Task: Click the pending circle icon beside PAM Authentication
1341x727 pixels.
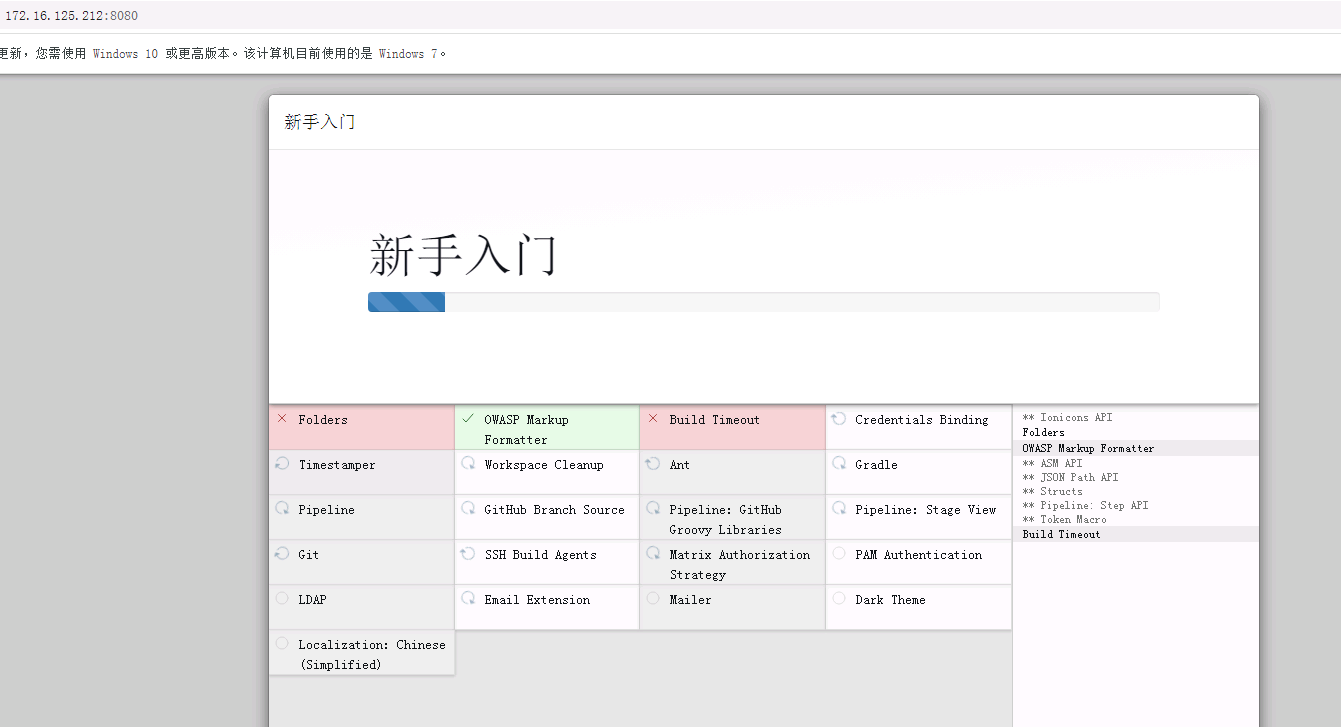Action: [839, 554]
